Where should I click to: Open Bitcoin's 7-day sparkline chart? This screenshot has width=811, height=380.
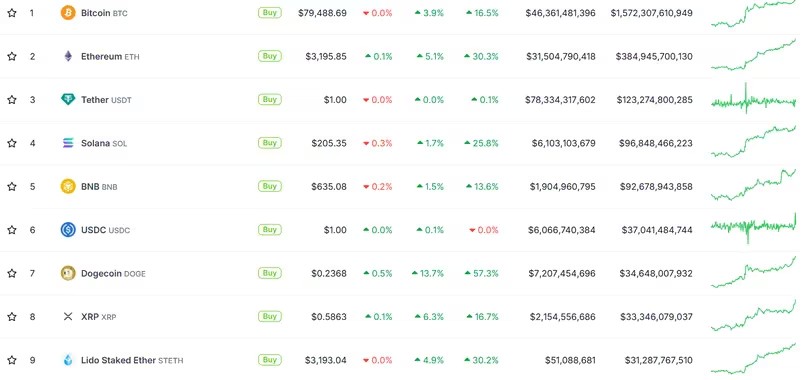753,14
